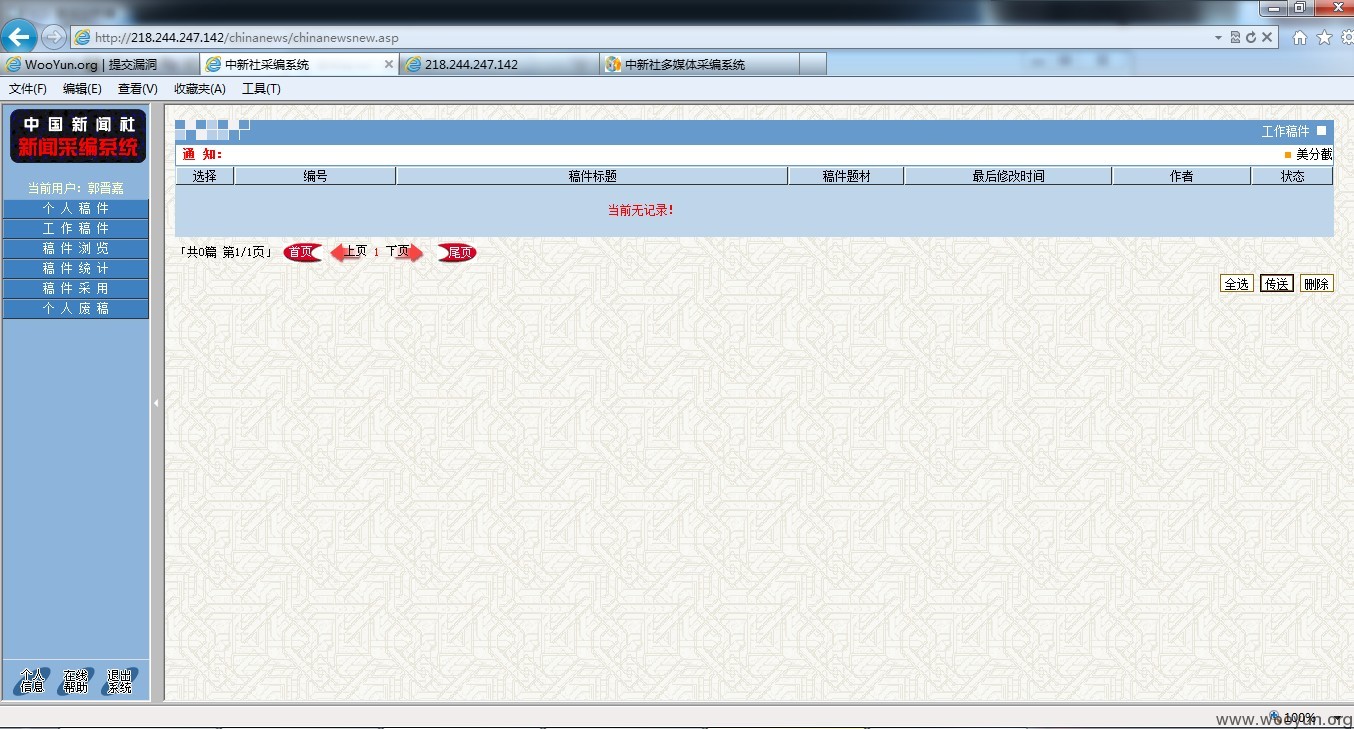Open favorites with the star icon
This screenshot has height=729, width=1354.
[1324, 38]
